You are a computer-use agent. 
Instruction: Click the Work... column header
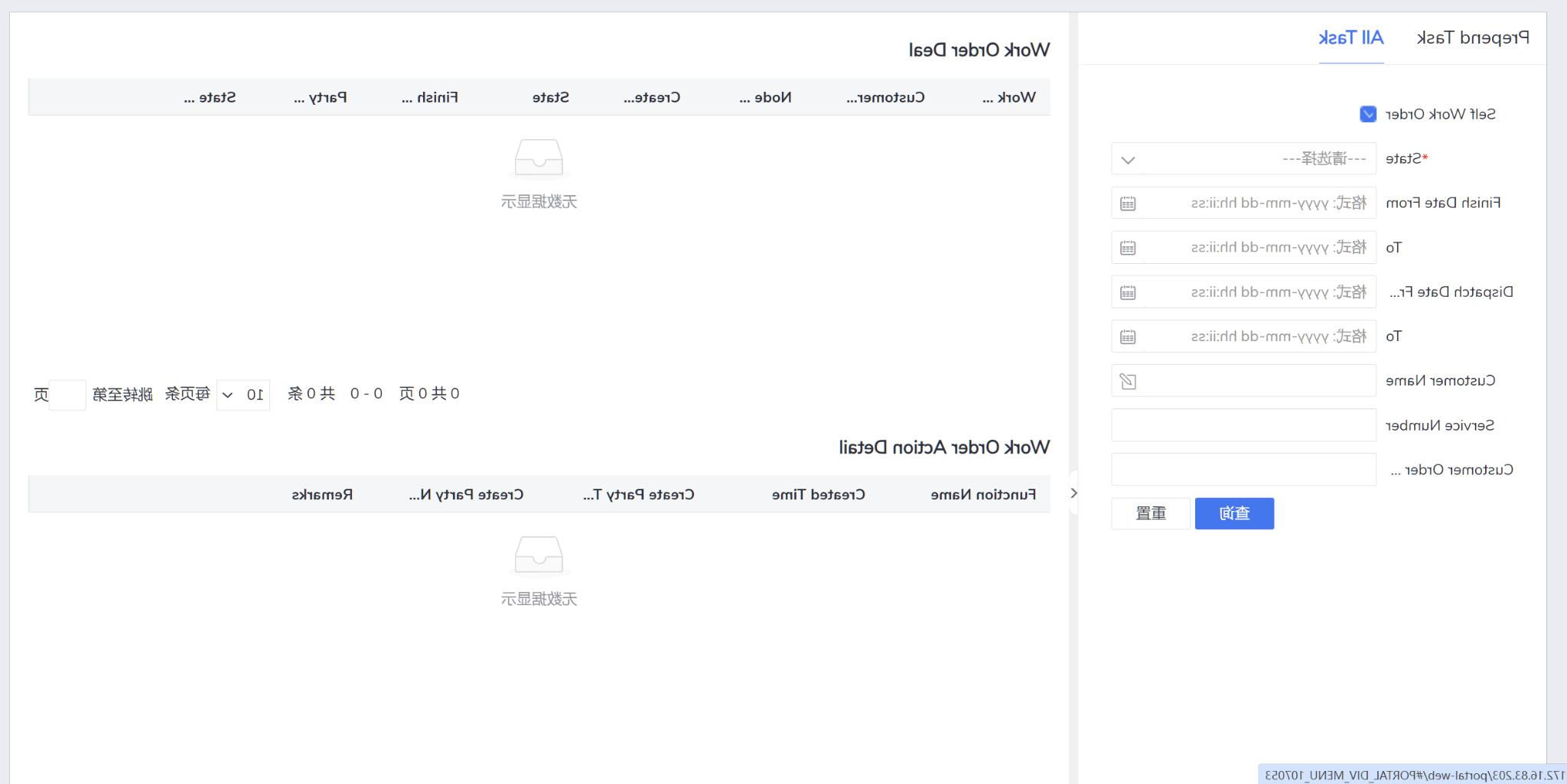pos(1009,97)
